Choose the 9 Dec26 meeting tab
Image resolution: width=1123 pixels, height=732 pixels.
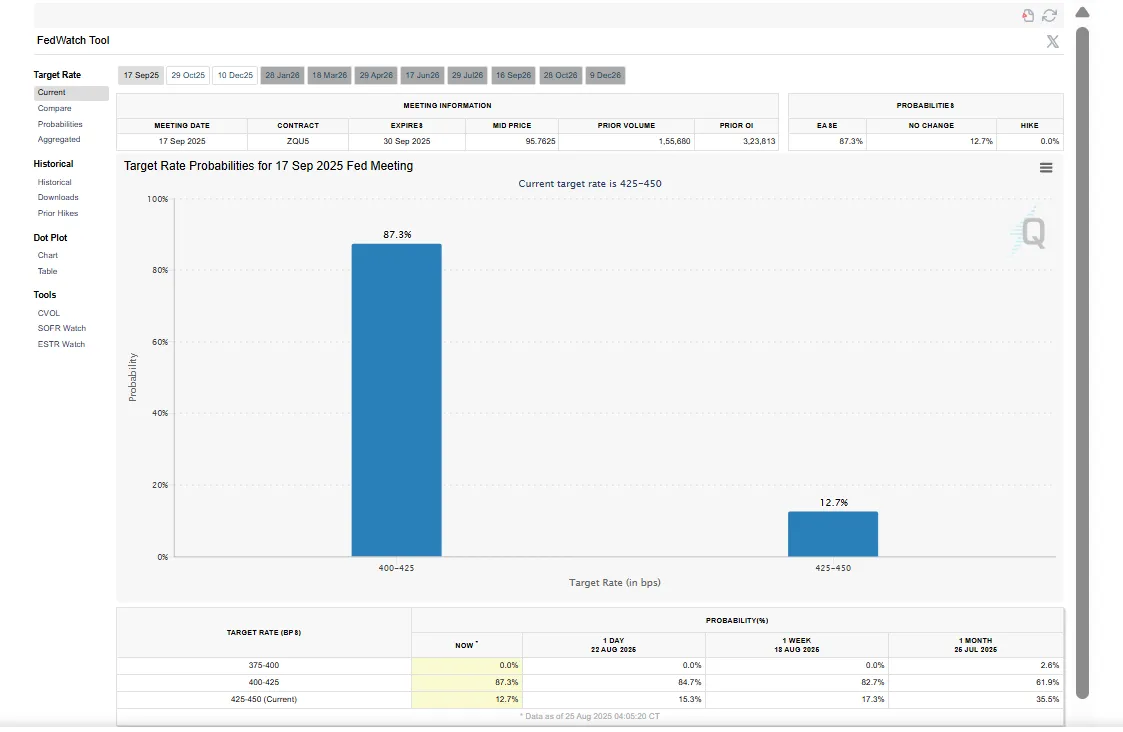605,75
